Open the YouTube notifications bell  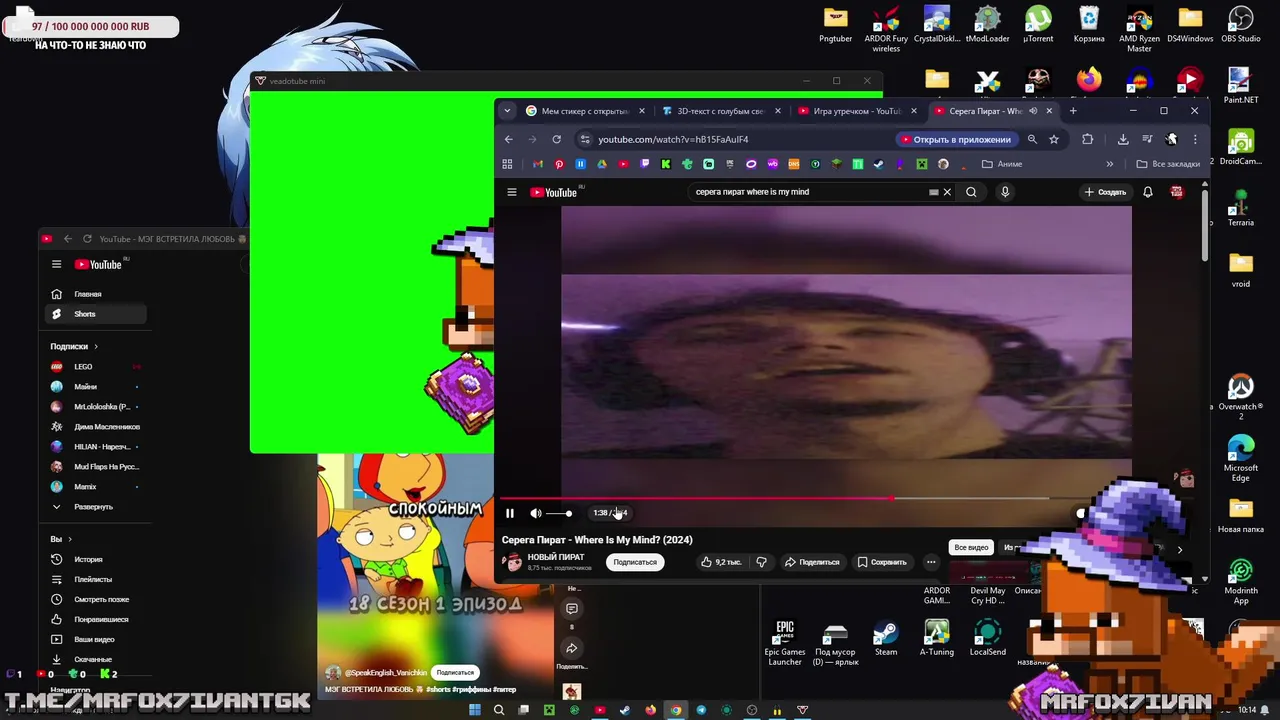click(1148, 192)
